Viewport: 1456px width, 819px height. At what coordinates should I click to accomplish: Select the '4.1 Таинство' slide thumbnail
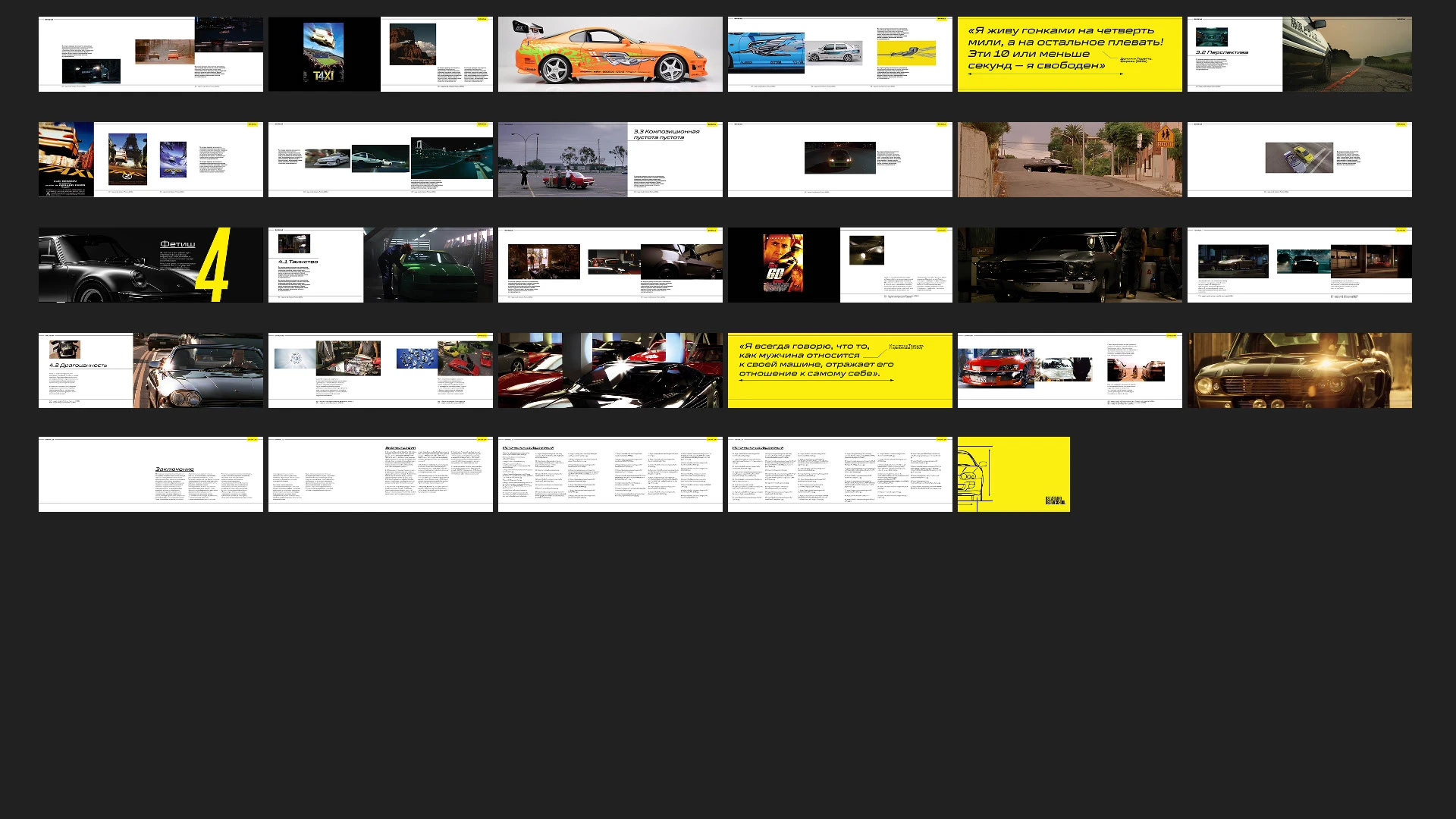(380, 265)
